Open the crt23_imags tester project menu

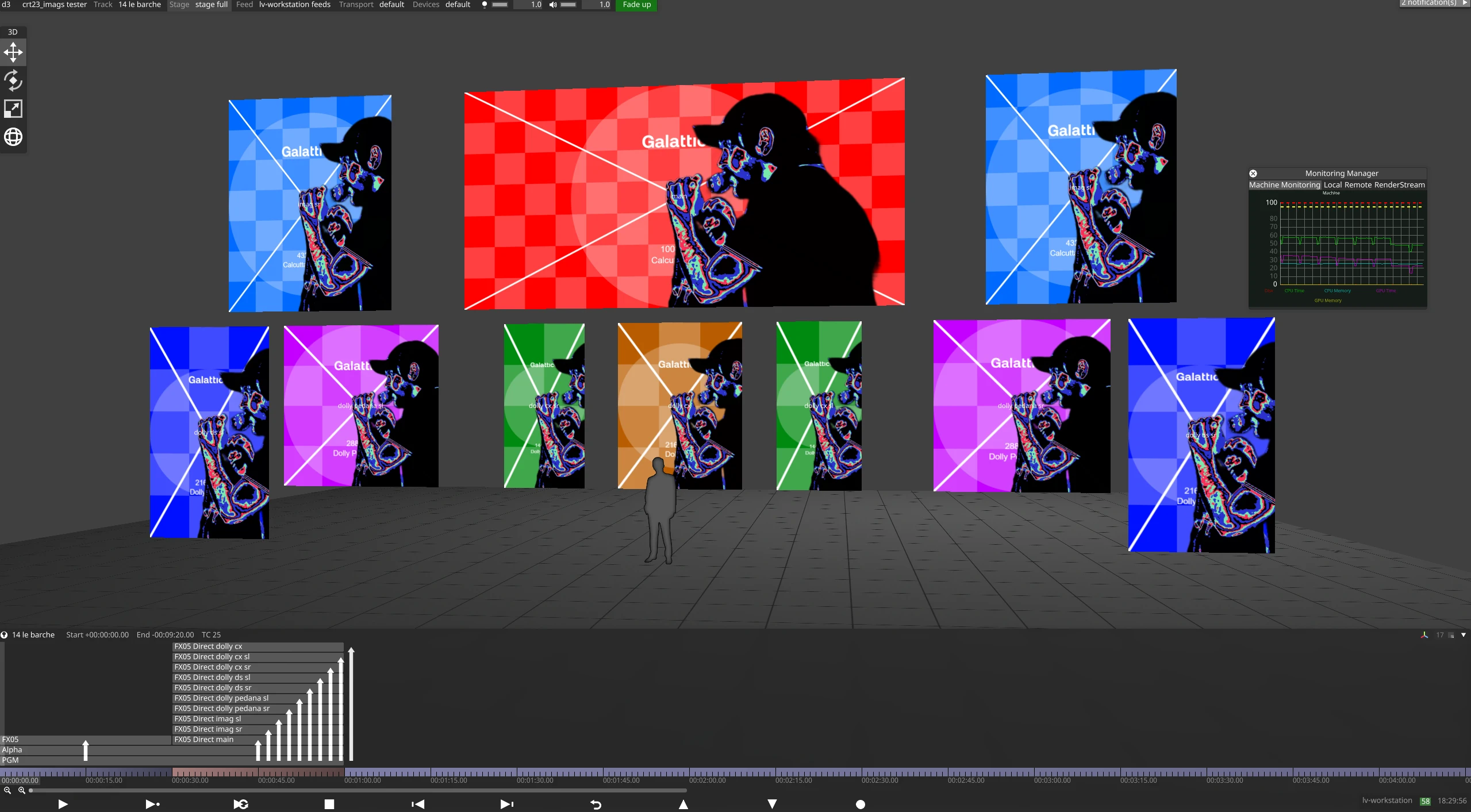(x=55, y=5)
